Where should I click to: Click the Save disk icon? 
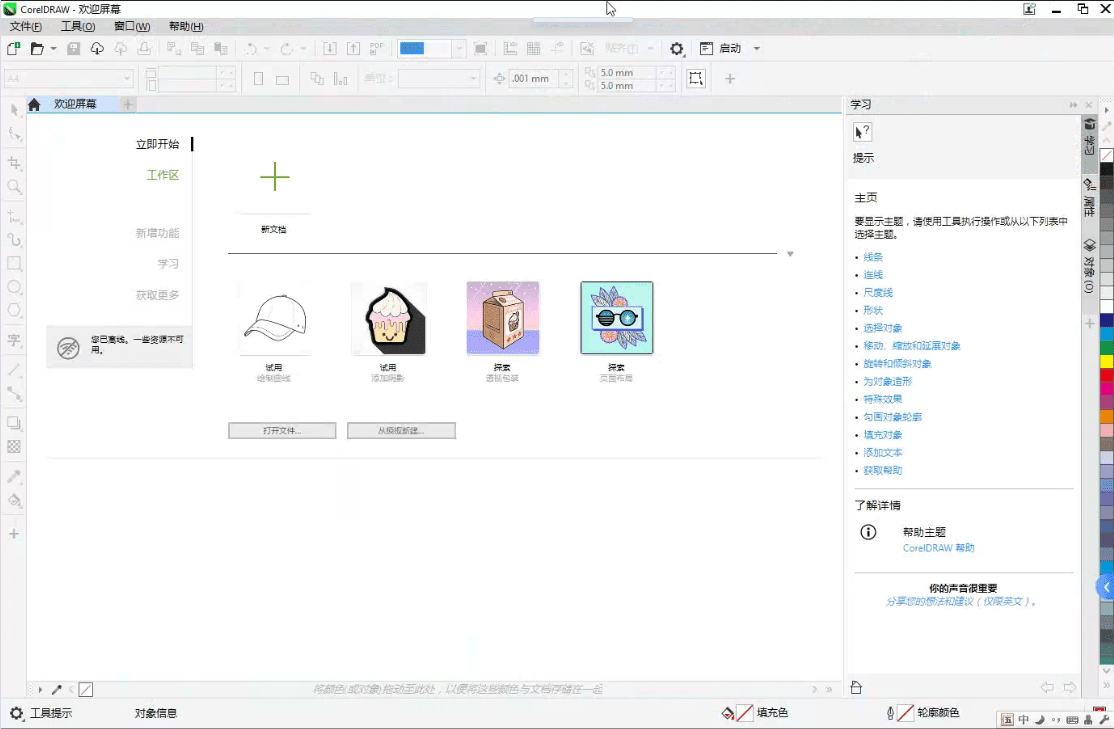[x=74, y=48]
